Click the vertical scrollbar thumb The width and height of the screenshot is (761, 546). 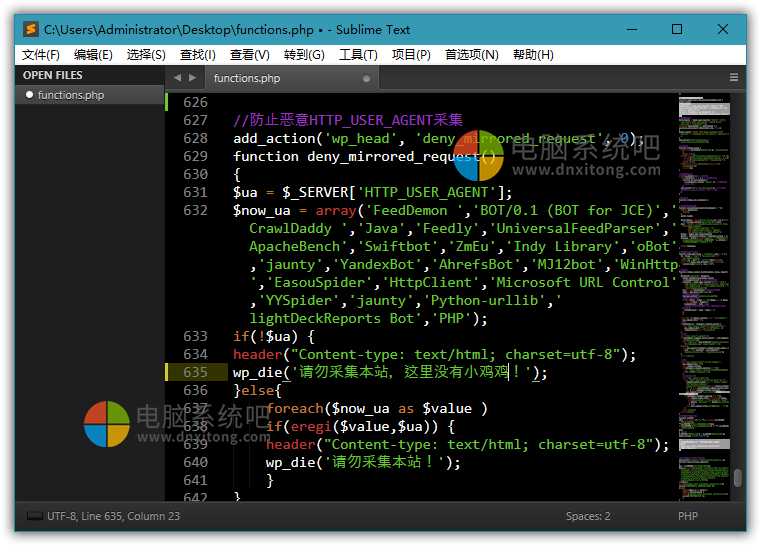click(738, 478)
